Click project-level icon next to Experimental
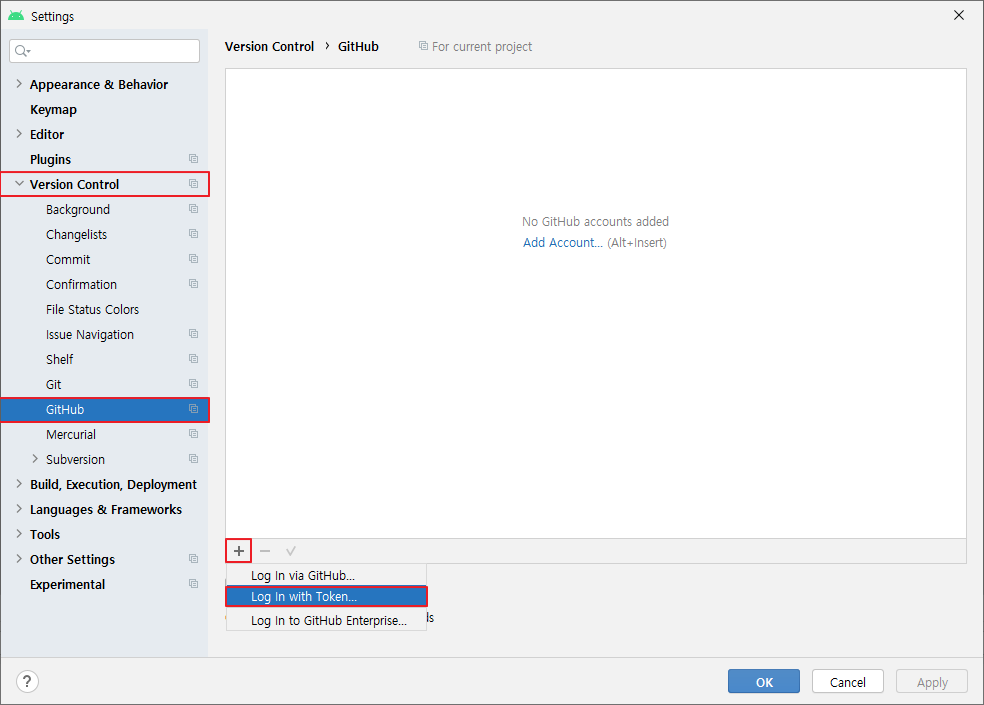This screenshot has width=984, height=705. 193,584
